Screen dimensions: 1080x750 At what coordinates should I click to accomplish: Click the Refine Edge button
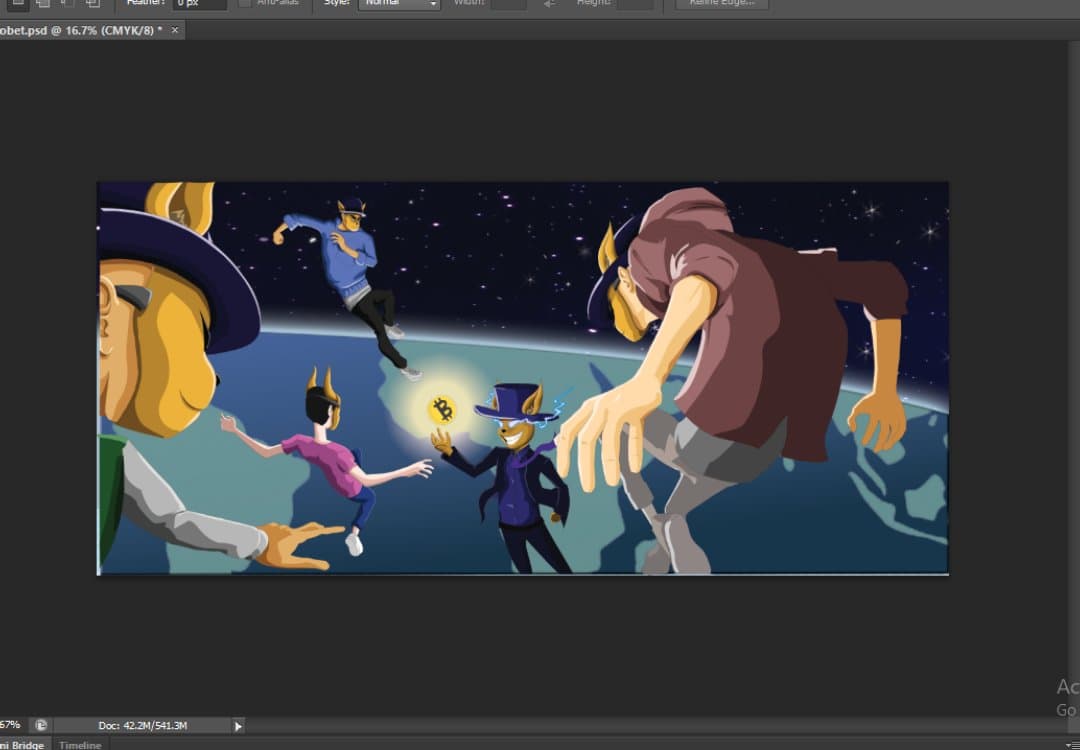[x=722, y=4]
